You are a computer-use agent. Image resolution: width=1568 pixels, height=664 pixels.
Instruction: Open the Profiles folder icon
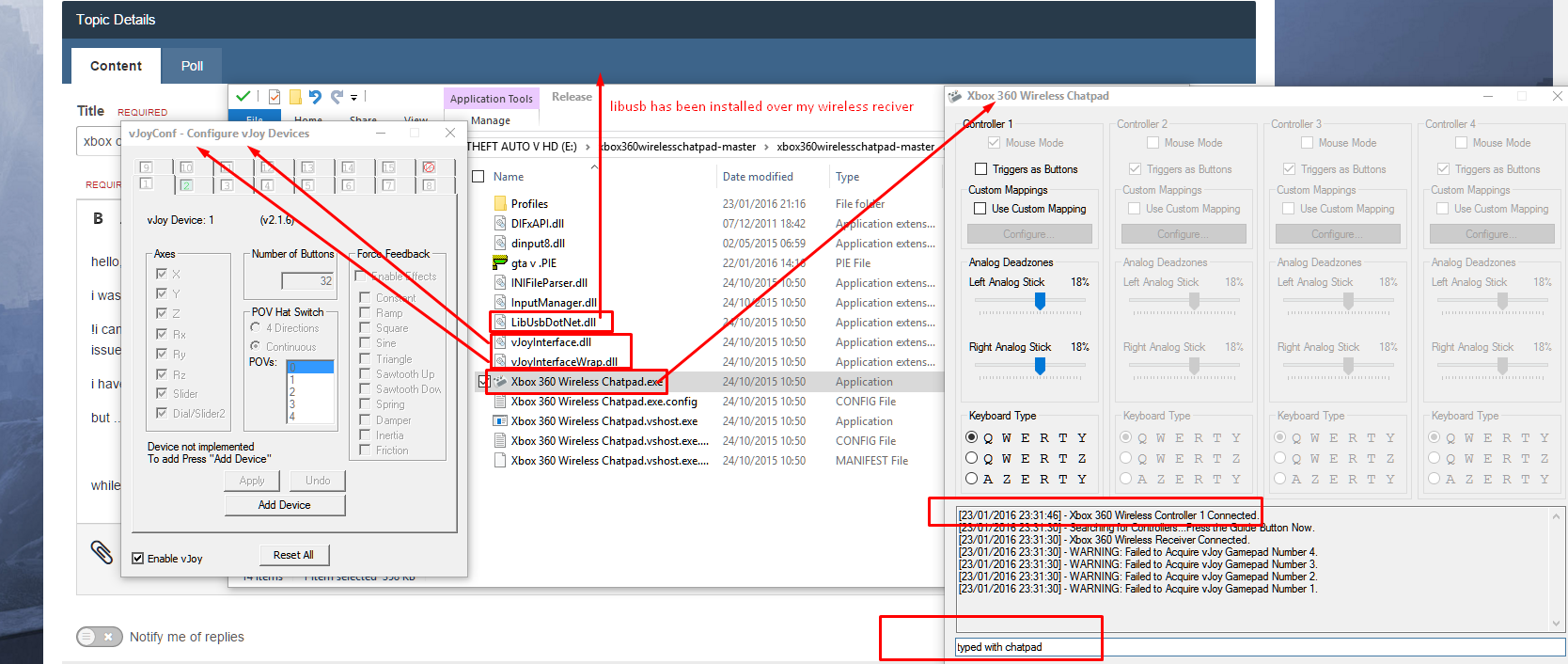pyautogui.click(x=500, y=203)
